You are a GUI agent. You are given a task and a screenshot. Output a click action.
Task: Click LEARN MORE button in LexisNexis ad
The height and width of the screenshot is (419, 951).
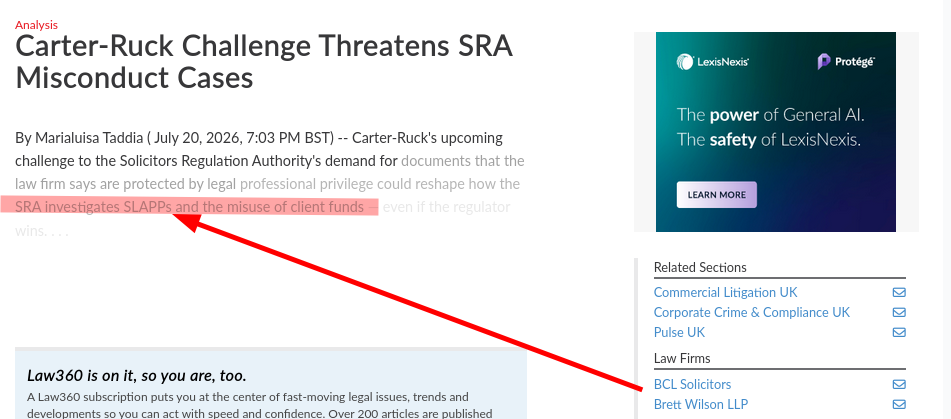coord(716,195)
